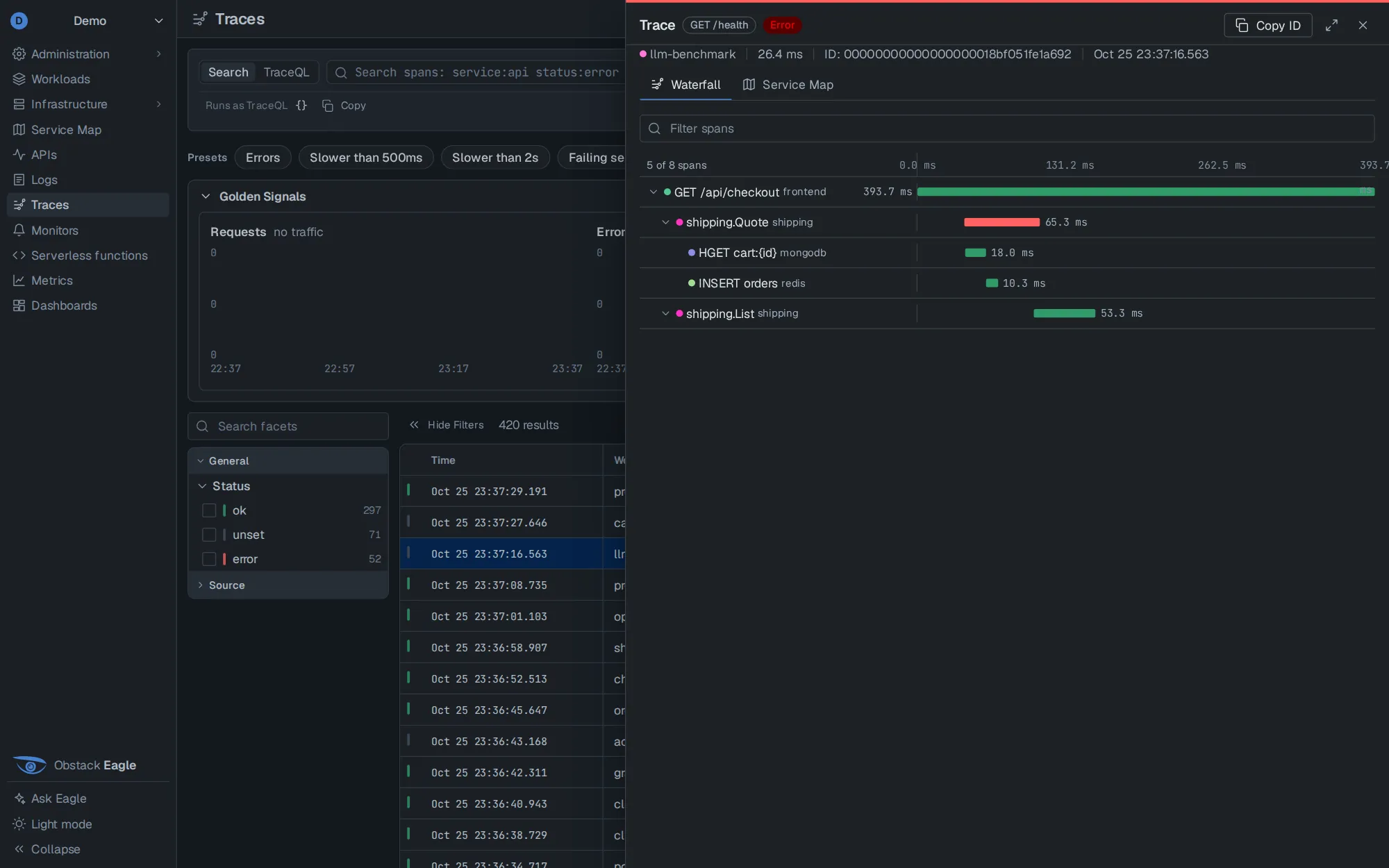Image resolution: width=1389 pixels, height=868 pixels.
Task: Collapse the Status facet
Action: click(202, 486)
